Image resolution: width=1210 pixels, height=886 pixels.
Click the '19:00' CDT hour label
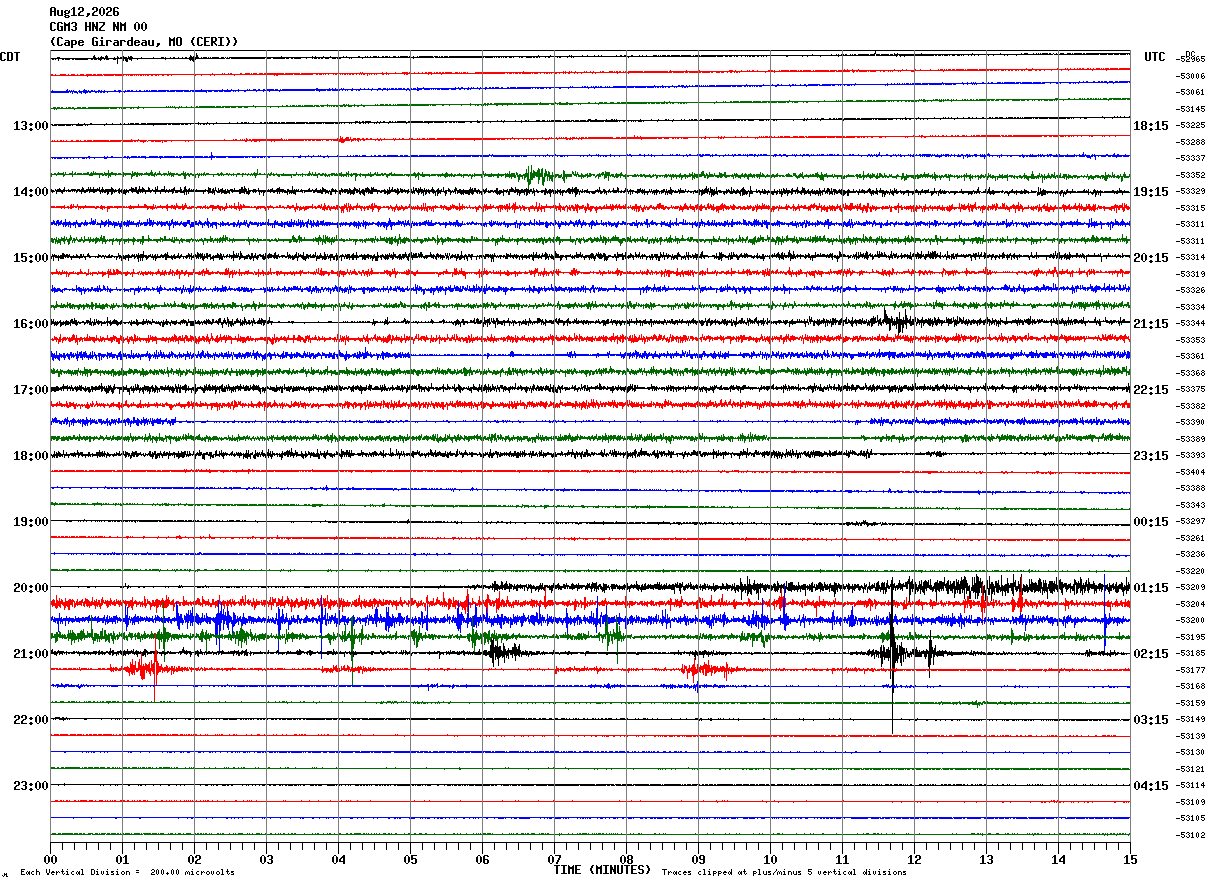click(x=30, y=522)
